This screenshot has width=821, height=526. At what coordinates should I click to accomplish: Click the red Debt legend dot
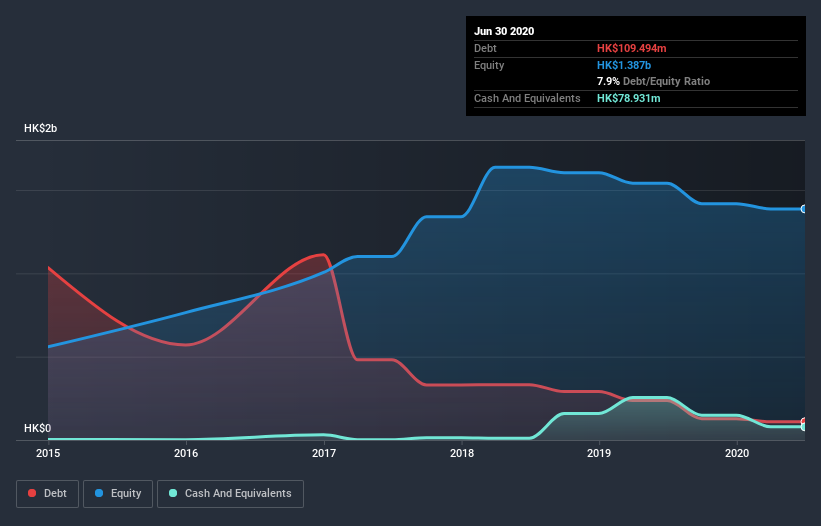point(32,493)
